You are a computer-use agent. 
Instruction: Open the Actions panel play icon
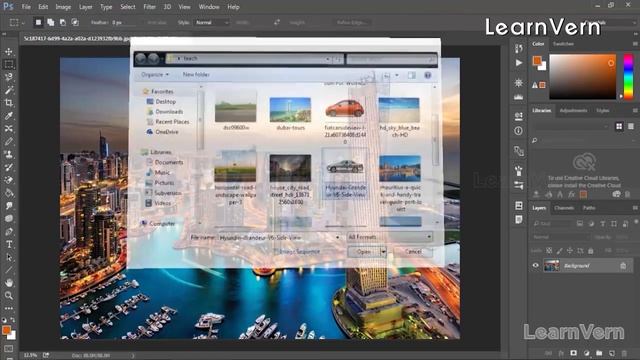pyautogui.click(x=519, y=63)
